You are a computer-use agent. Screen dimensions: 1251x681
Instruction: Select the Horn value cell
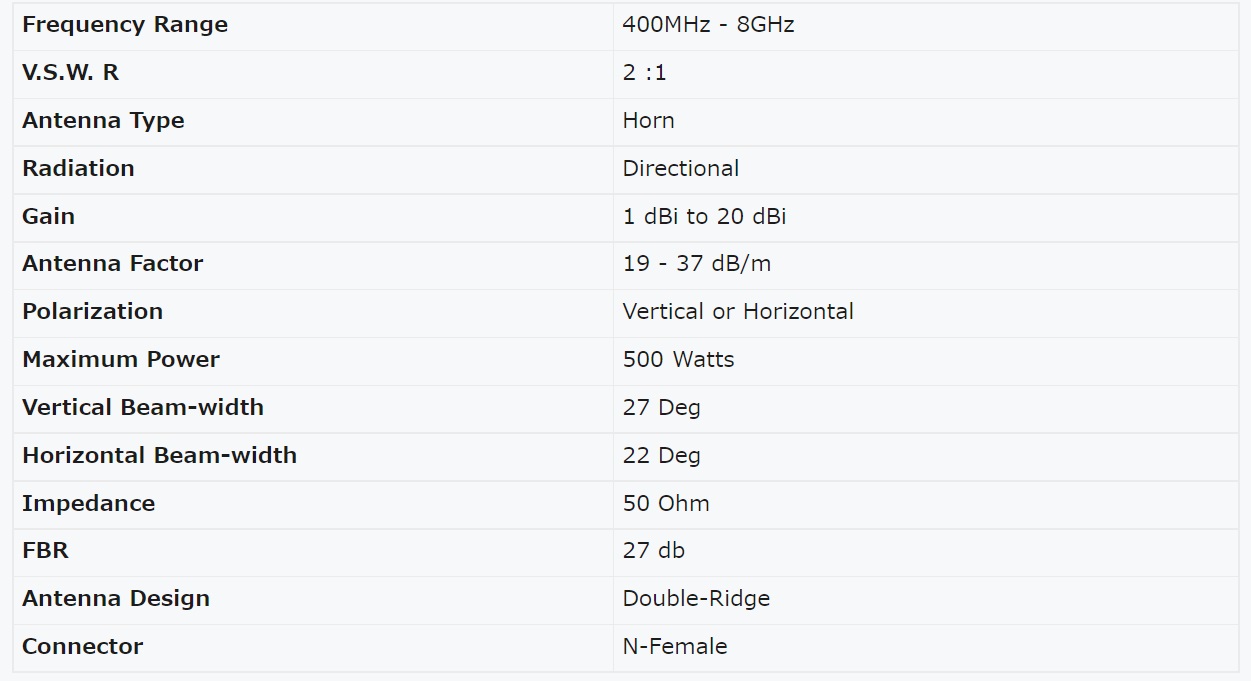925,122
